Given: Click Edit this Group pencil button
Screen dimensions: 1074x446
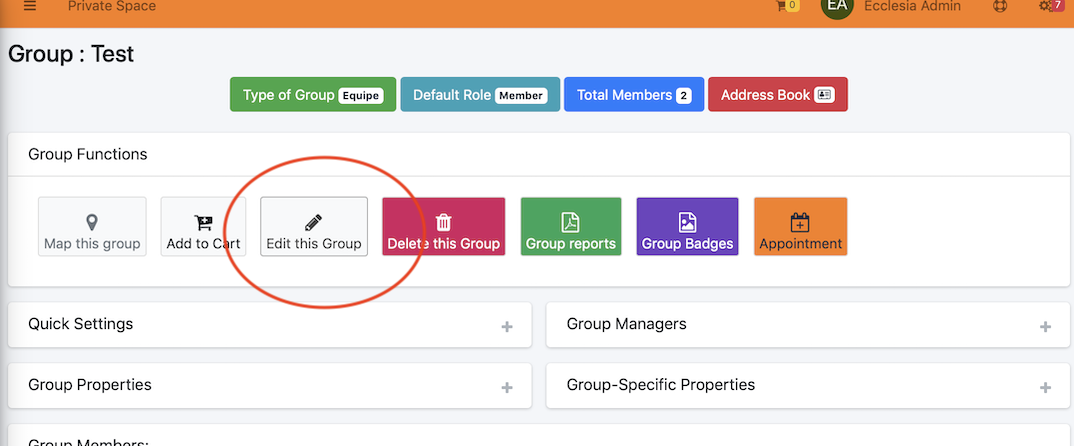Looking at the screenshot, I should pyautogui.click(x=314, y=227).
